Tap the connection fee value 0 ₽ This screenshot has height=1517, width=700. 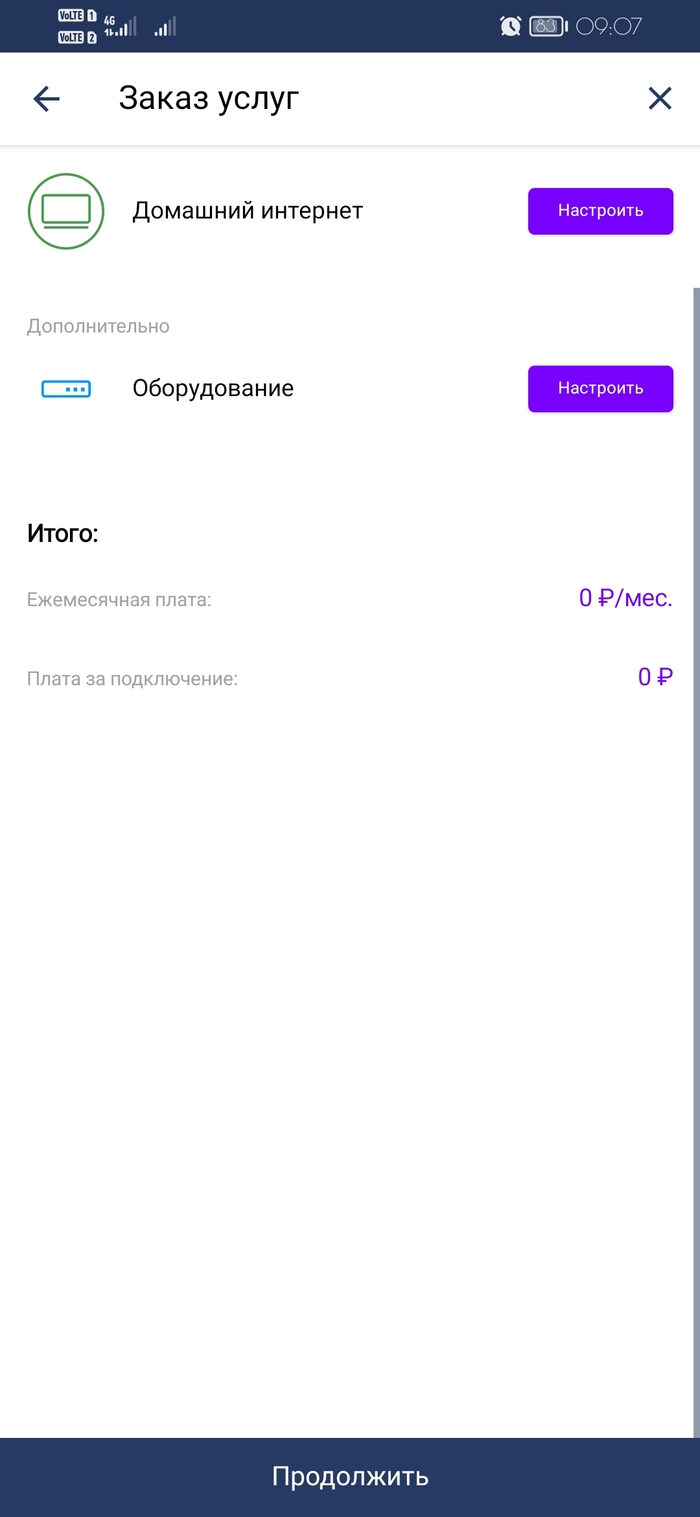[x=655, y=677]
